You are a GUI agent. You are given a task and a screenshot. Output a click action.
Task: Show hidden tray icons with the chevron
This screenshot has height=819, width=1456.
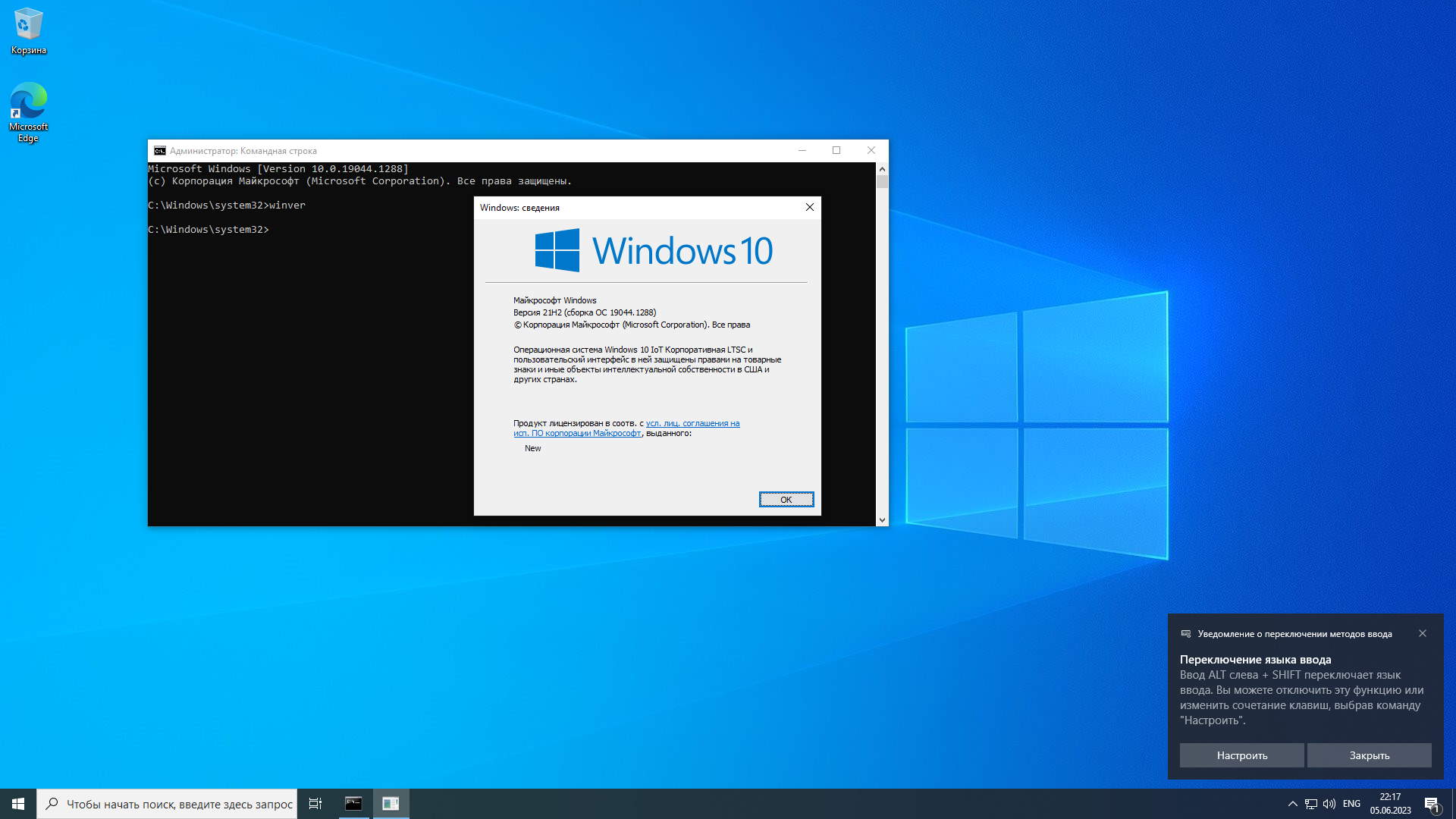coord(1291,803)
